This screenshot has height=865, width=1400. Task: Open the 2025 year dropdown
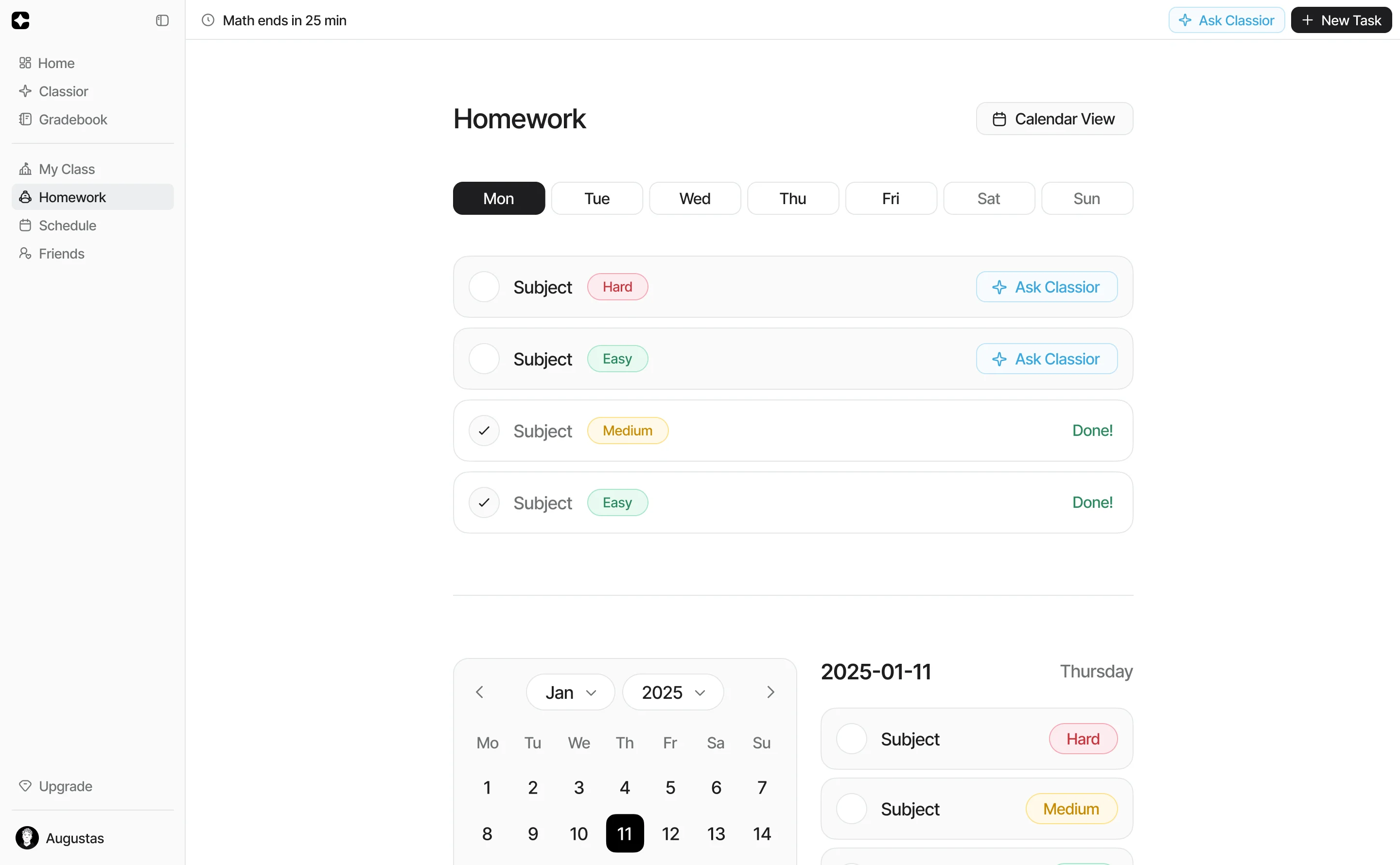click(672, 692)
